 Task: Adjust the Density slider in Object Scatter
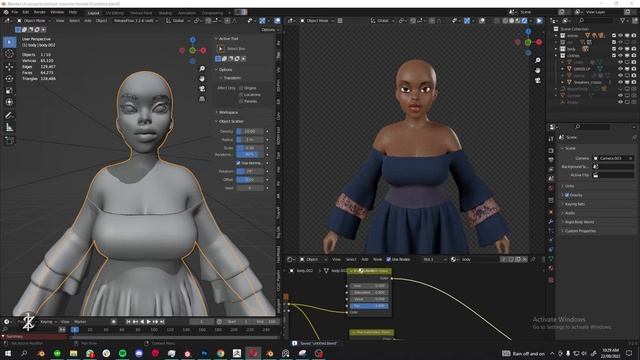point(250,131)
